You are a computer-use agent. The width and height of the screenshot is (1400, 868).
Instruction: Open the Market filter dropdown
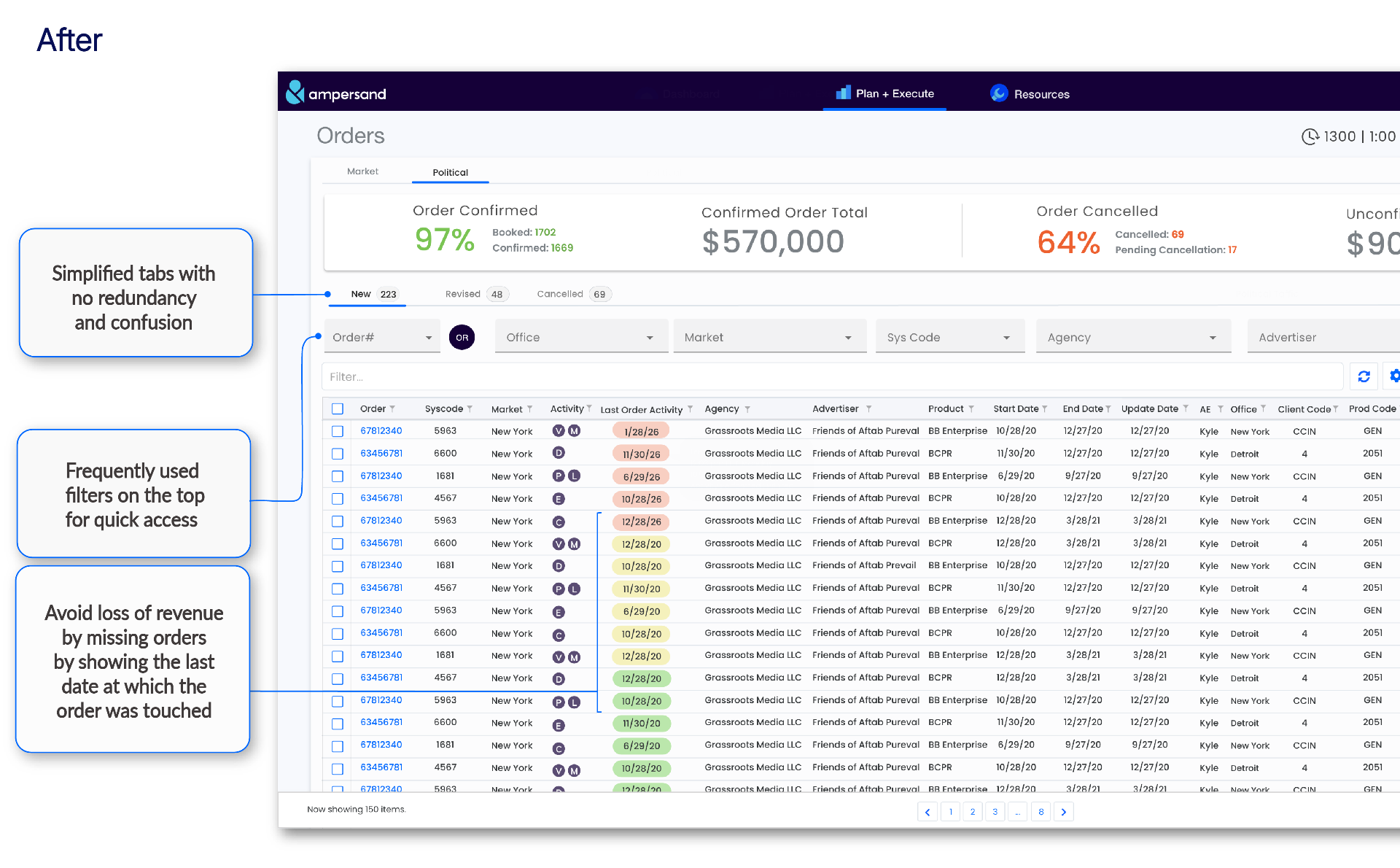(770, 337)
